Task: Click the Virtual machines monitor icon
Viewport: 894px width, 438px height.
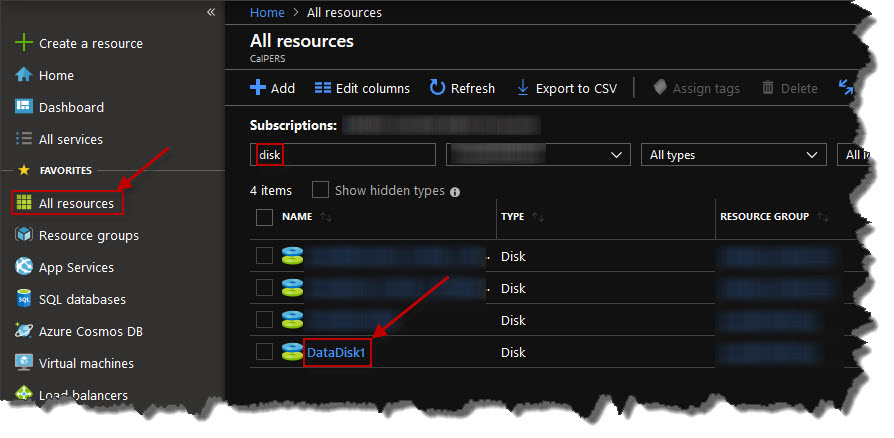Action: tap(24, 362)
